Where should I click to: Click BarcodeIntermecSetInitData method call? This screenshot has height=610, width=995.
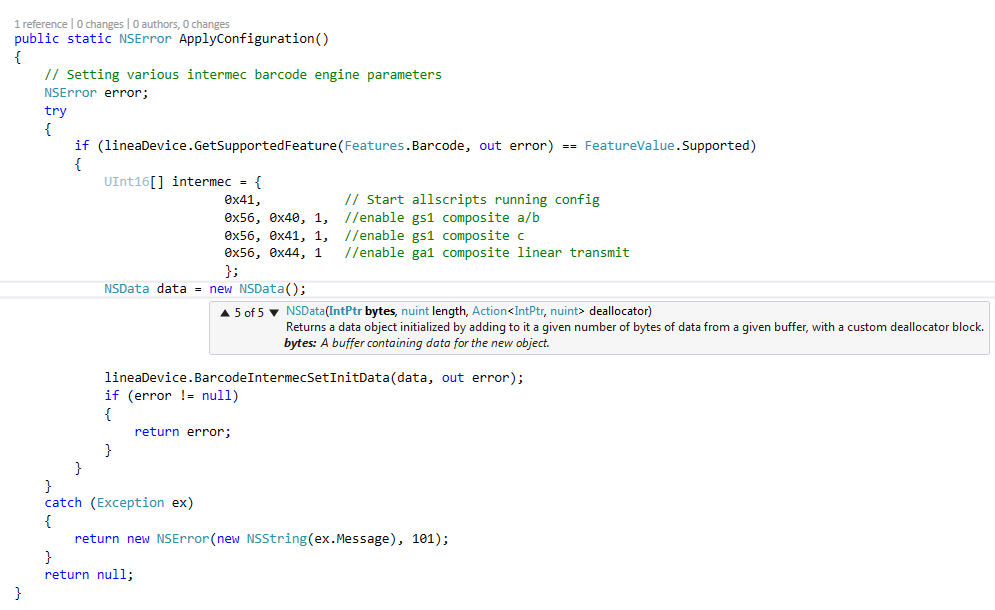tap(291, 378)
